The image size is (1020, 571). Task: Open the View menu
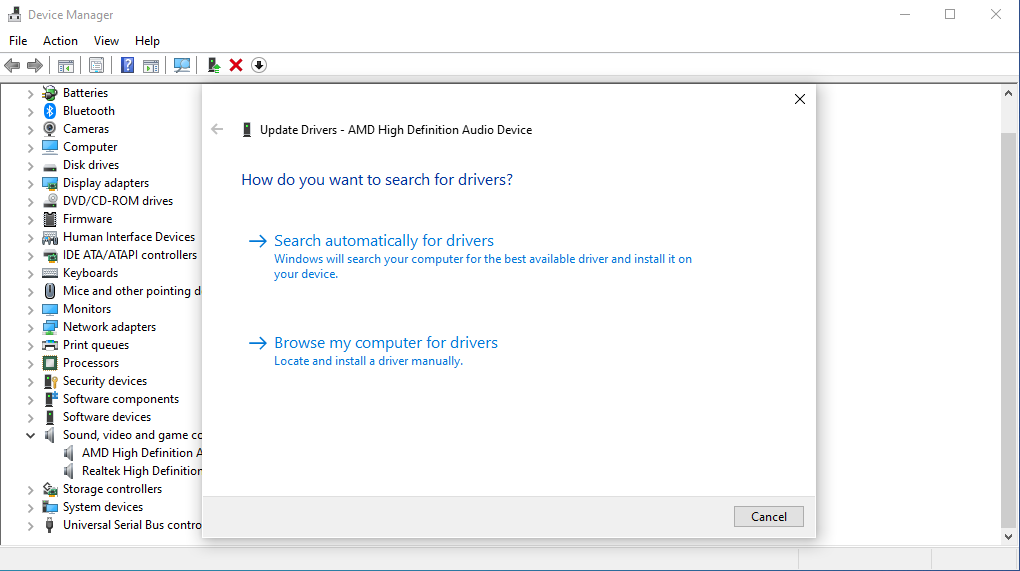pyautogui.click(x=106, y=41)
